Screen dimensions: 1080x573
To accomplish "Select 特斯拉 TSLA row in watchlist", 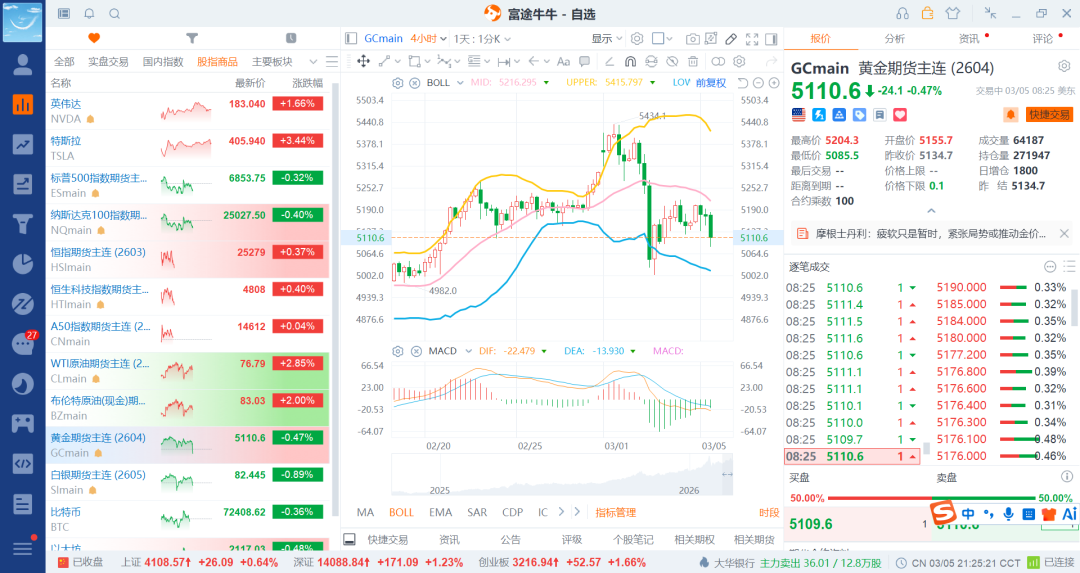I will pyautogui.click(x=187, y=148).
